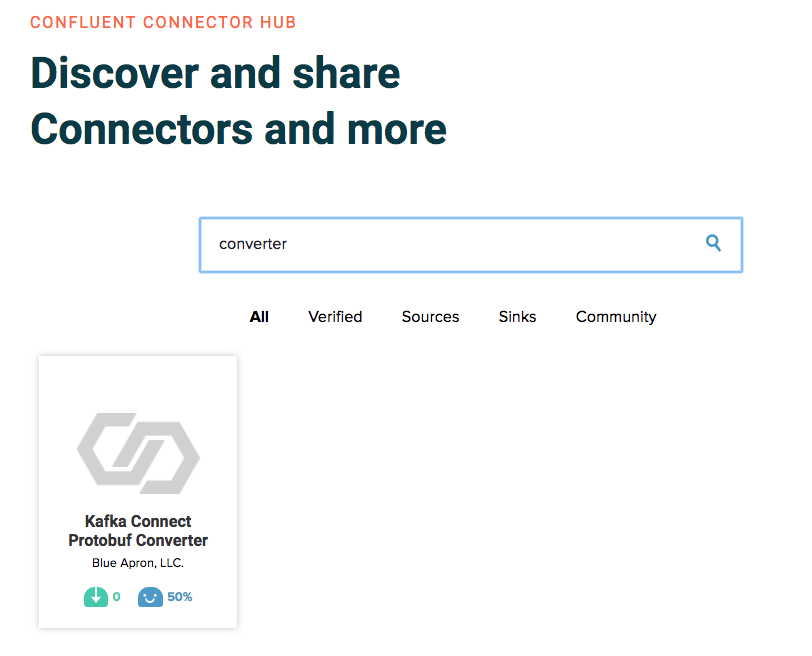This screenshot has height=656, width=812.
Task: Select the Protobuf Converter result card
Action: pos(138,492)
